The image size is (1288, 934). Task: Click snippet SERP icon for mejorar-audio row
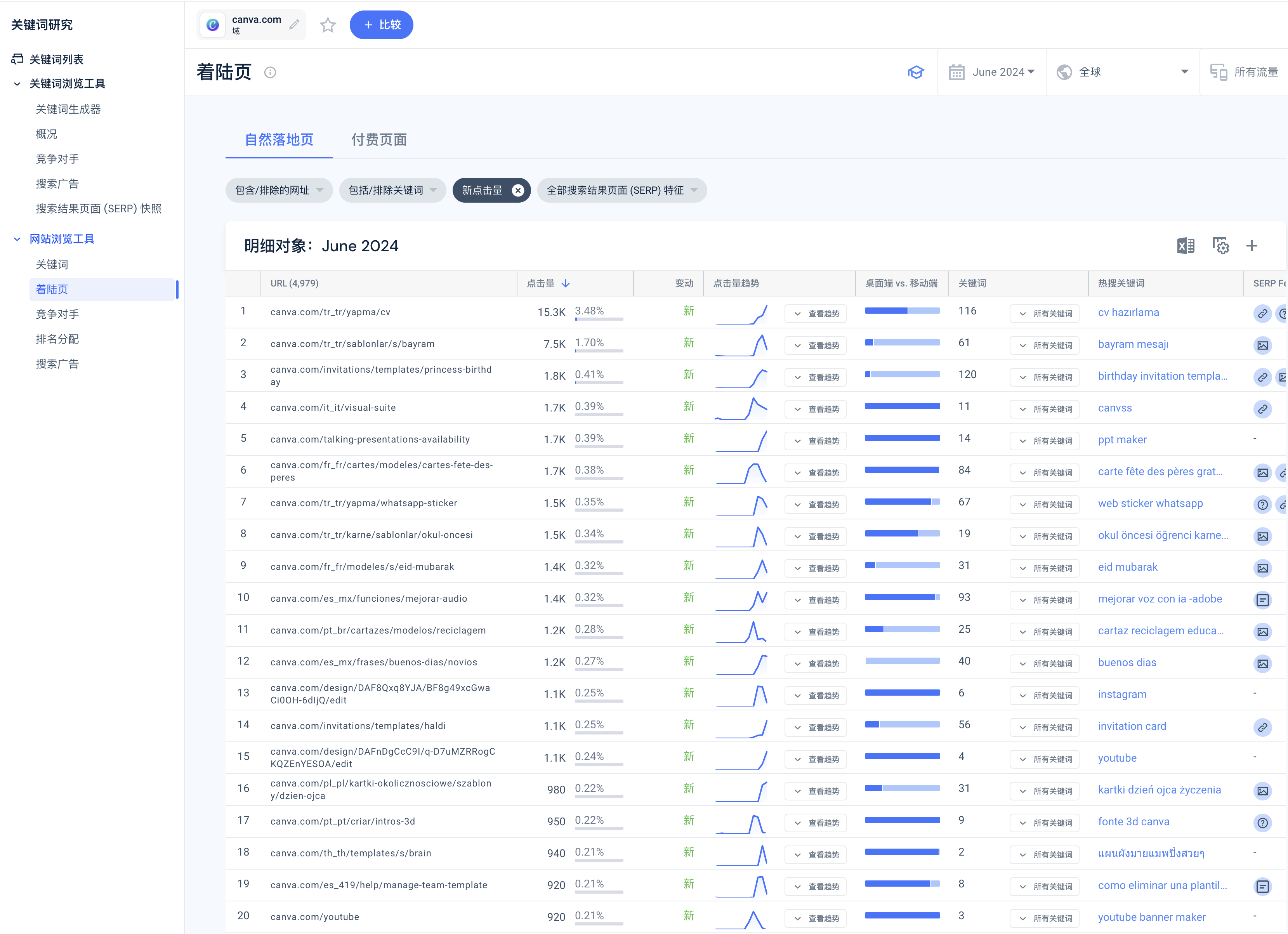(1262, 600)
